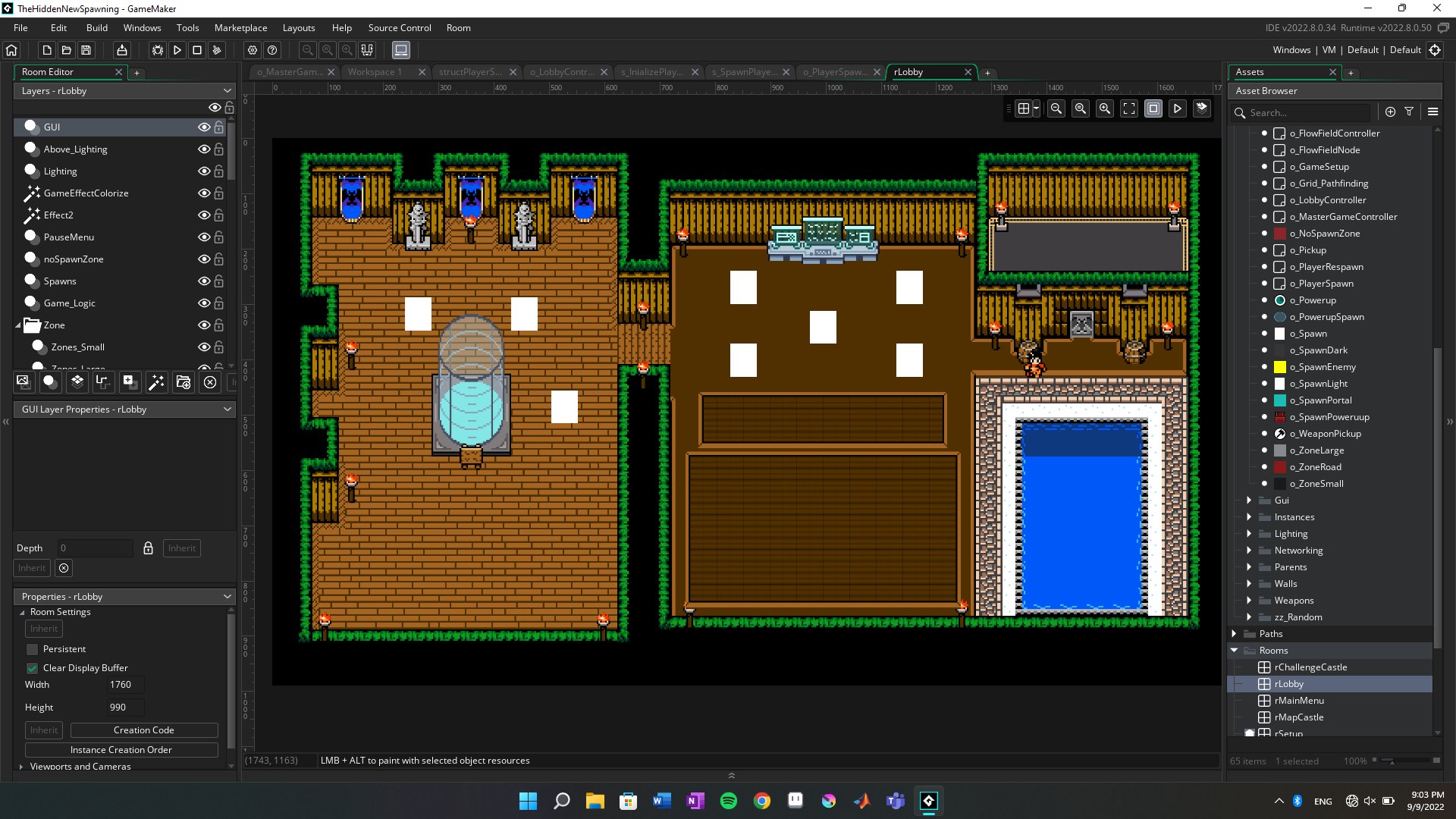
Task: Hide the GUI layer
Action: (203, 127)
